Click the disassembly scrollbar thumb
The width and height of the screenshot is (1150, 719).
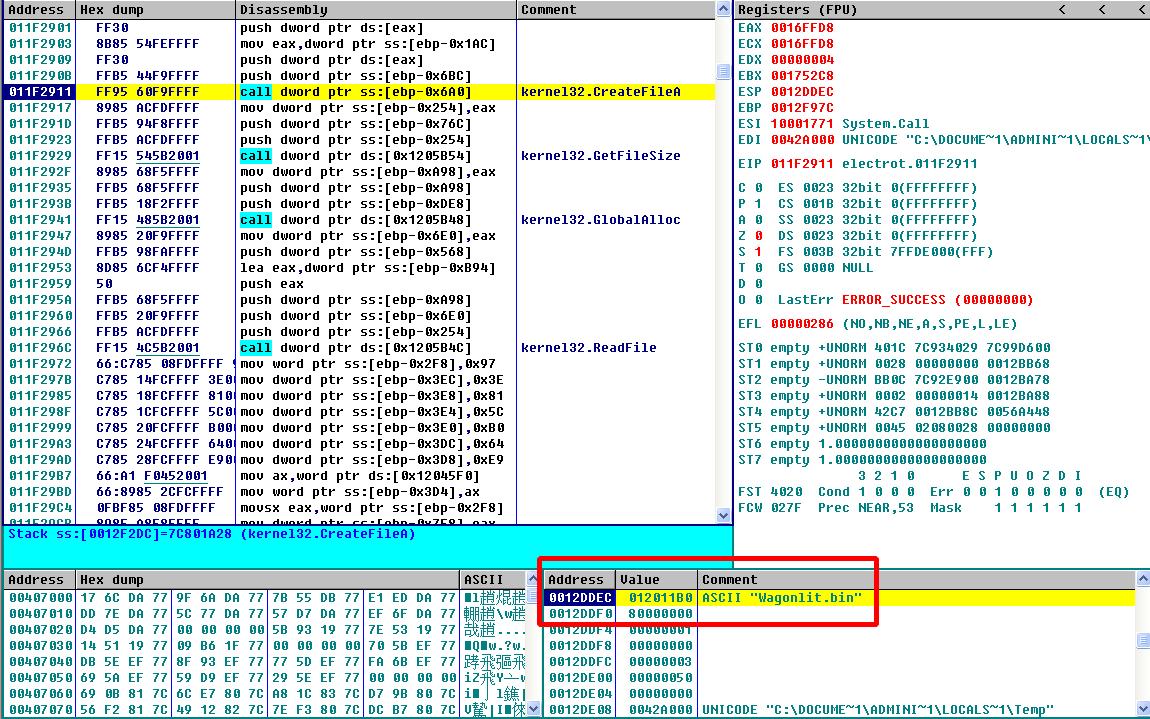click(x=723, y=72)
